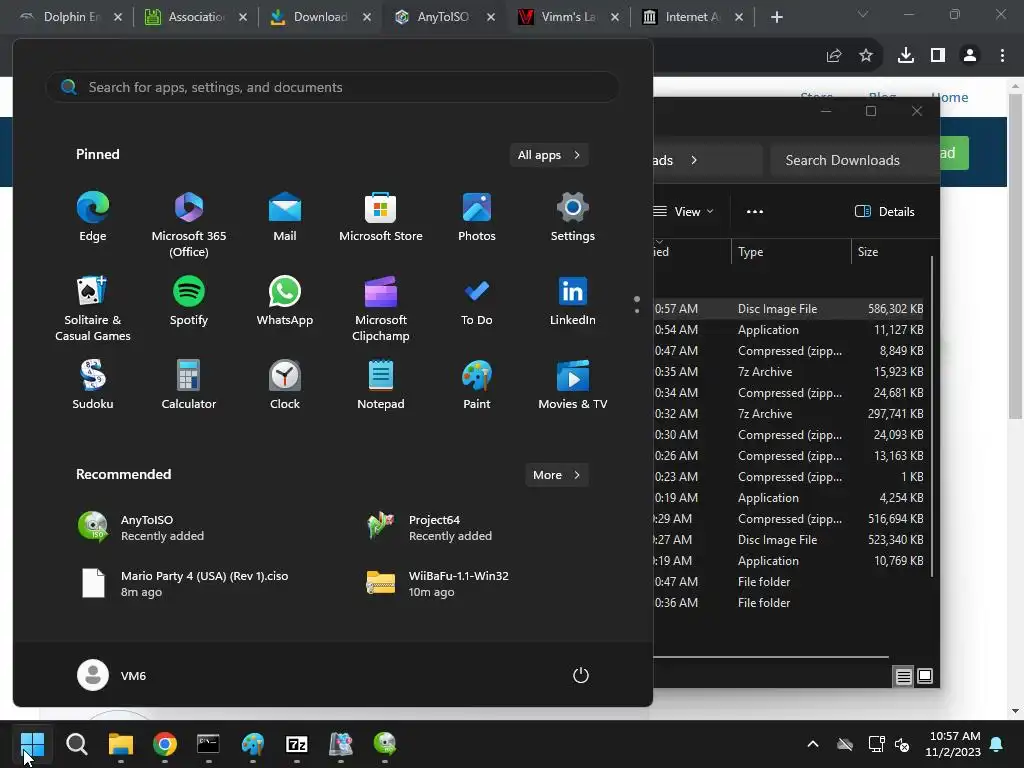1024x768 pixels.
Task: Open Chrome profile icon
Action: [970, 56]
